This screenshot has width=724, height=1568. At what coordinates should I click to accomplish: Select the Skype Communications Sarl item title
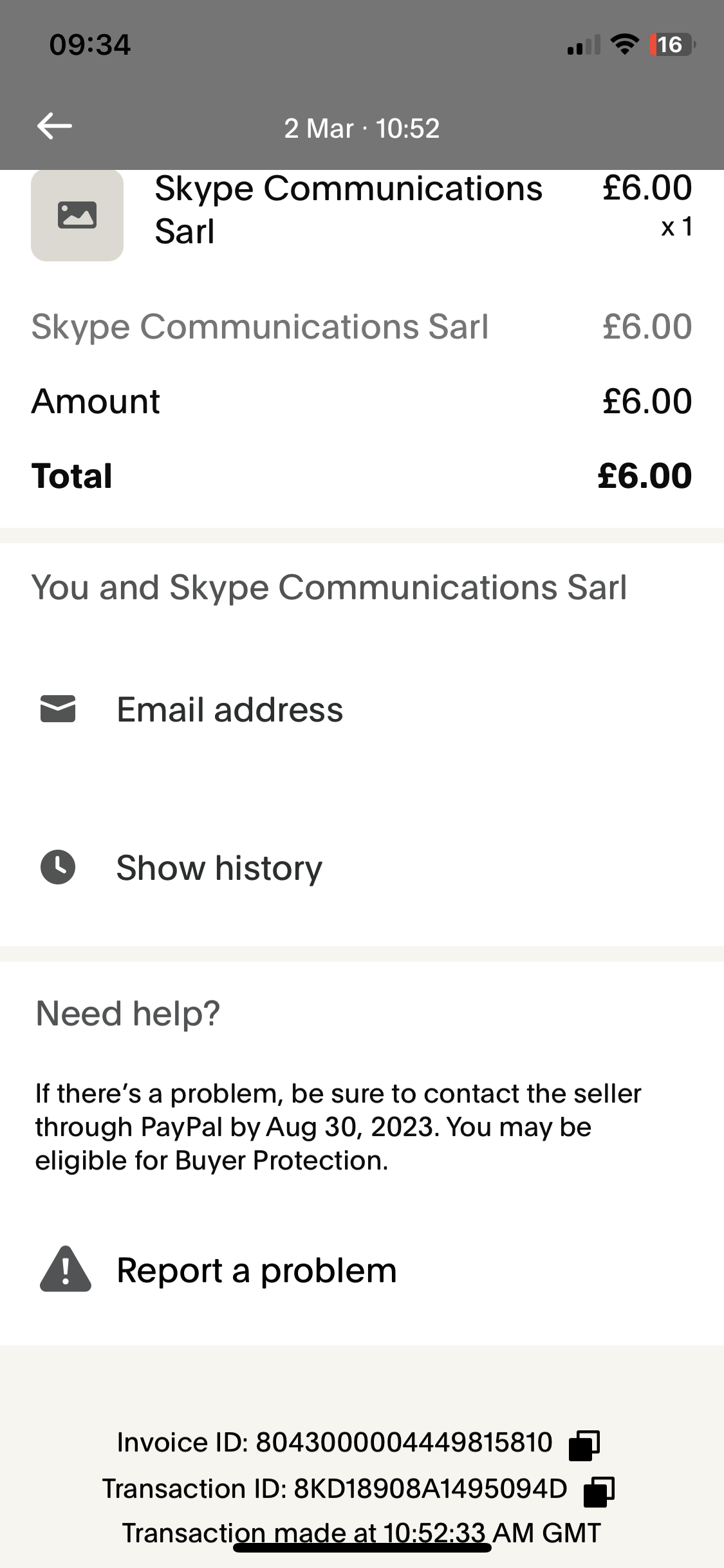click(x=348, y=209)
